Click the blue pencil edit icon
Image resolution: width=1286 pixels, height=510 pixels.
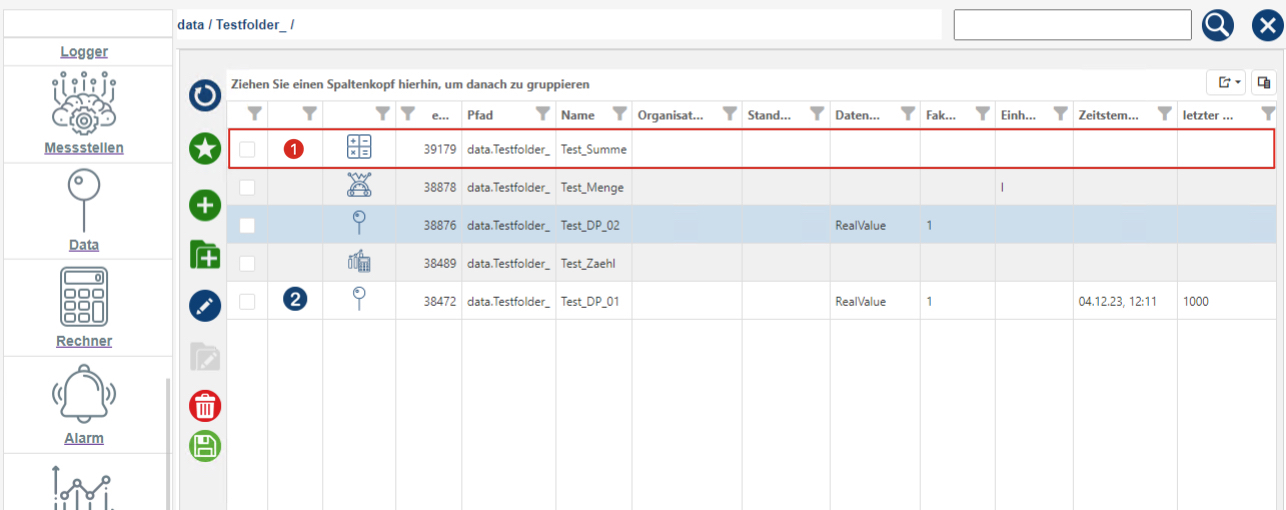(x=205, y=305)
